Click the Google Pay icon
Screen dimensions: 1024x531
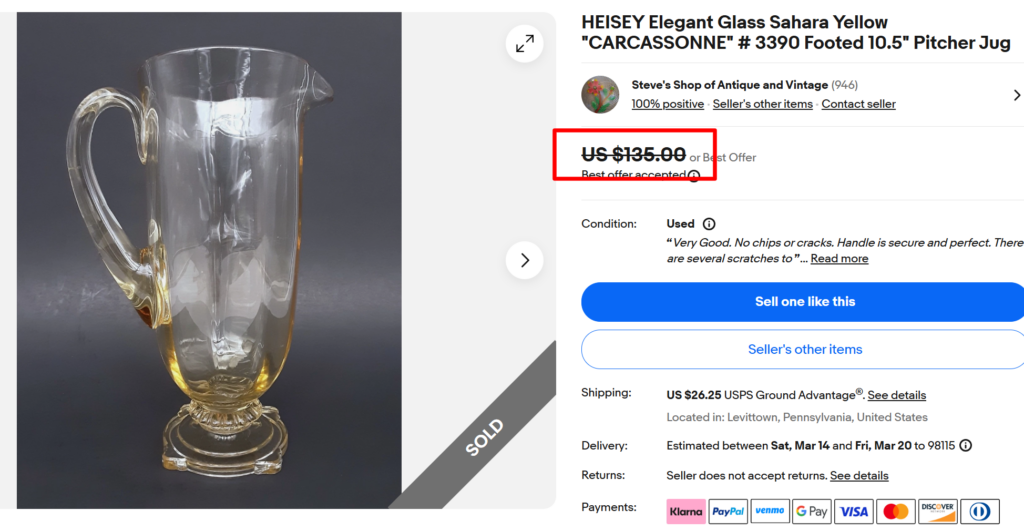[x=811, y=511]
